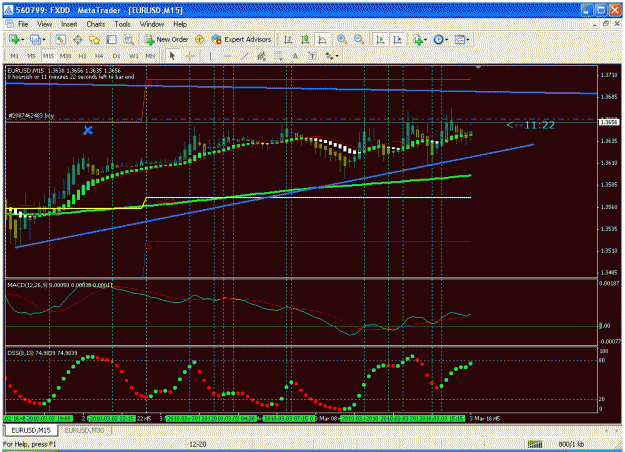
Task: Click the MACD(12,26,9) indicator label
Action: (60, 285)
